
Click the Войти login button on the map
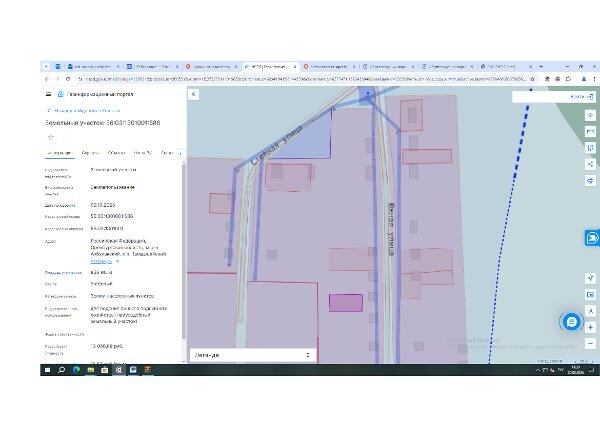(581, 97)
